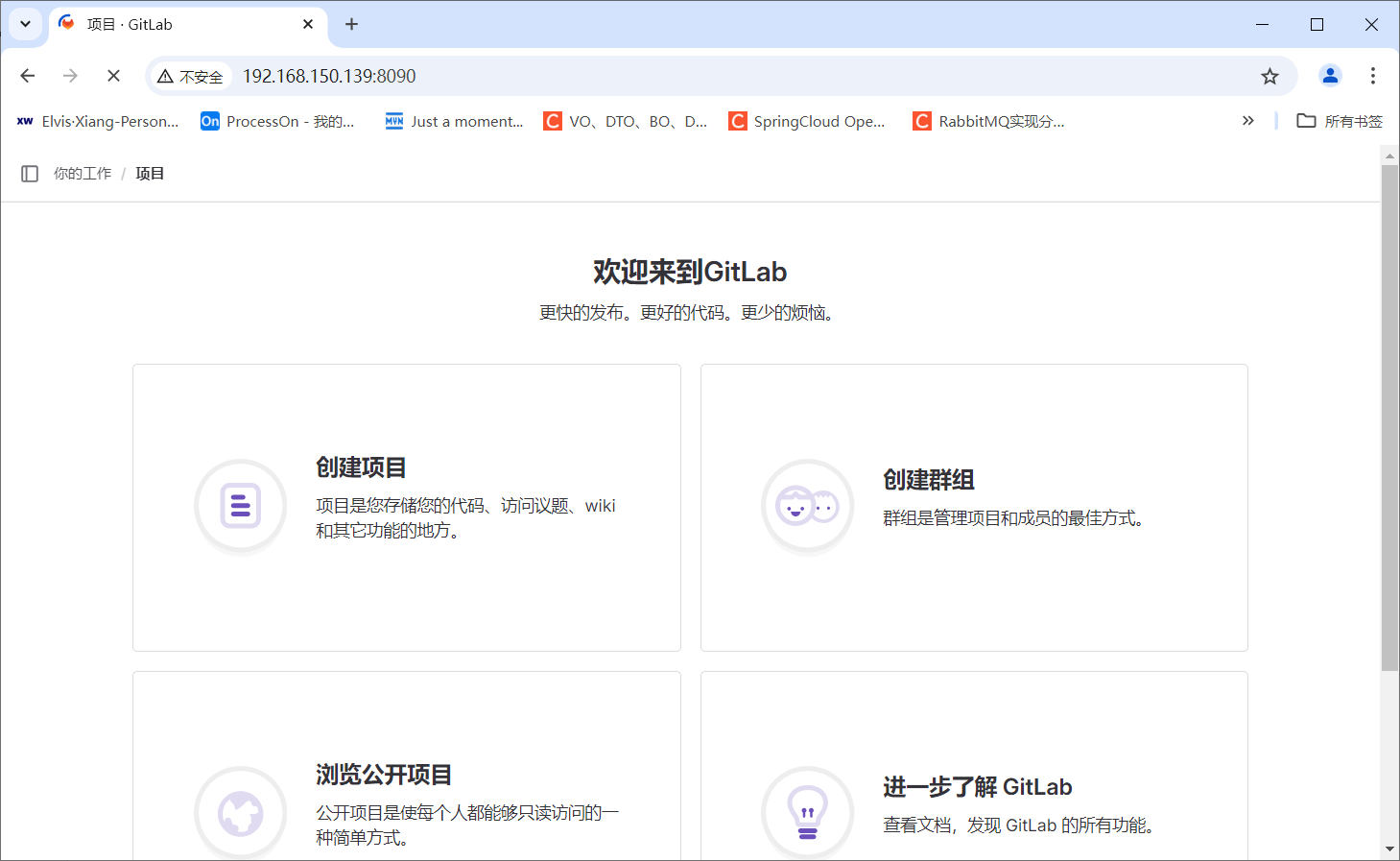Image resolution: width=1400 pixels, height=861 pixels.
Task: Open a new tab with the plus button
Action: click(351, 24)
